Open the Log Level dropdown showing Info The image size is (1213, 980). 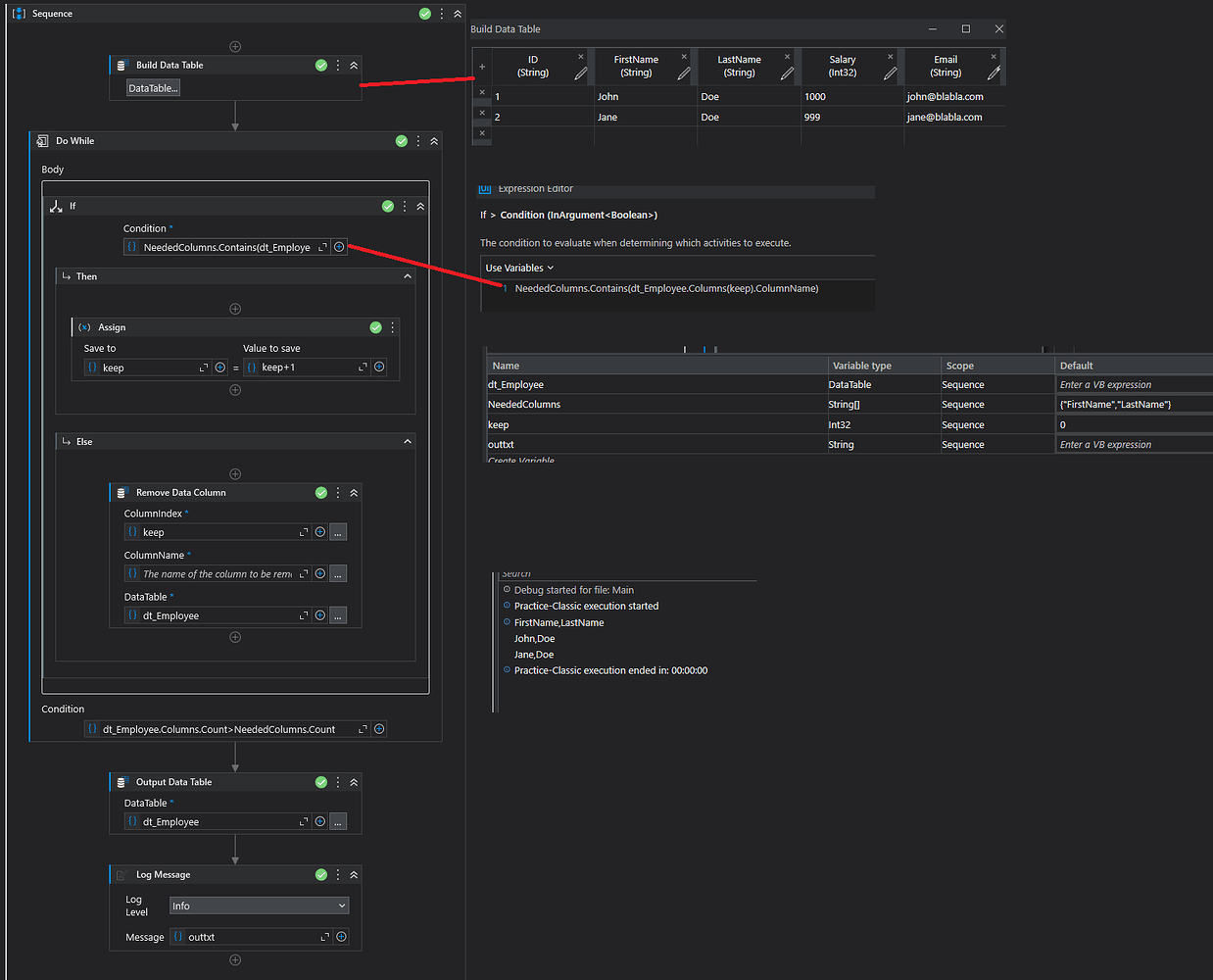[x=259, y=906]
